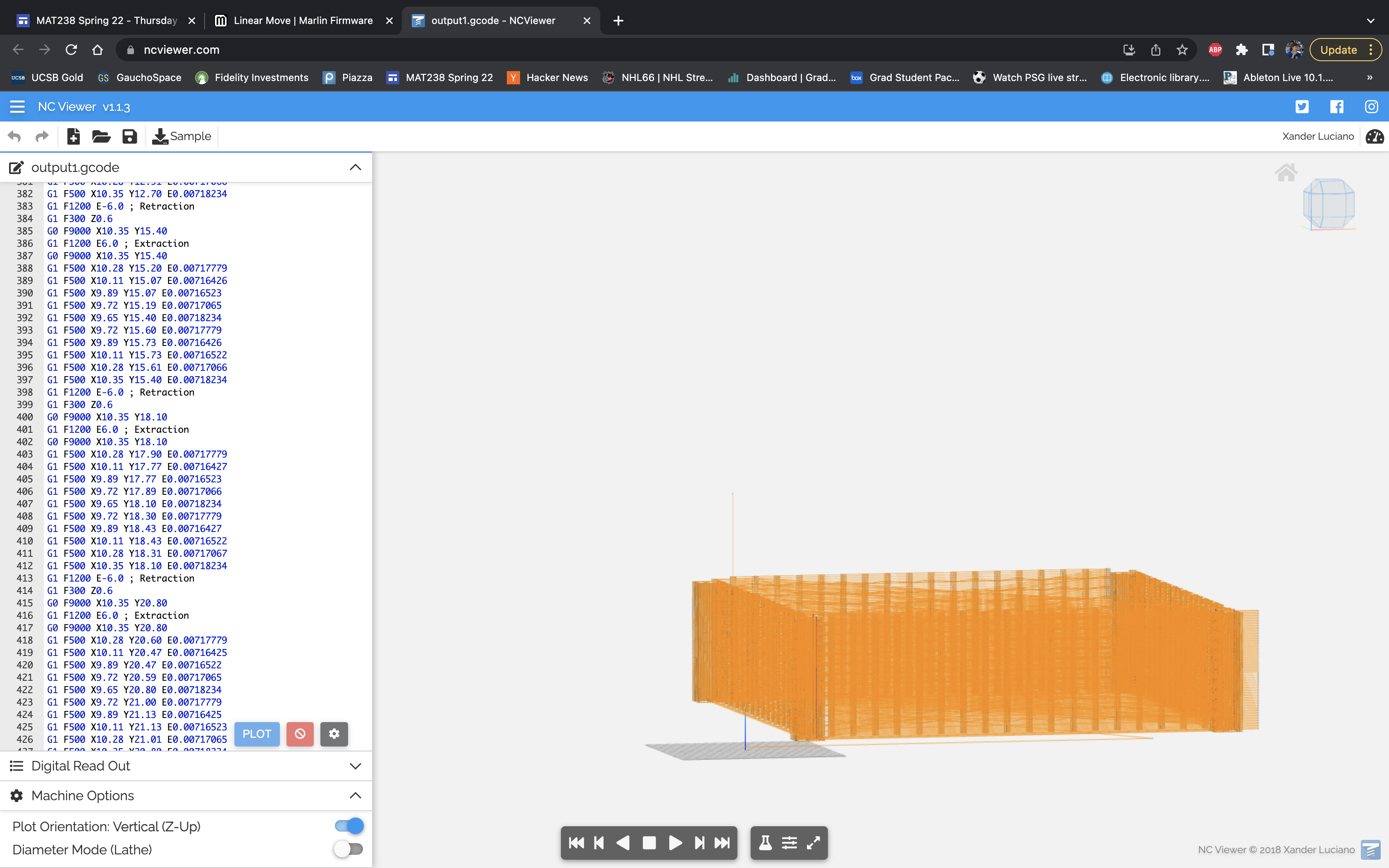Reload the ncviewer.com page

71,50
